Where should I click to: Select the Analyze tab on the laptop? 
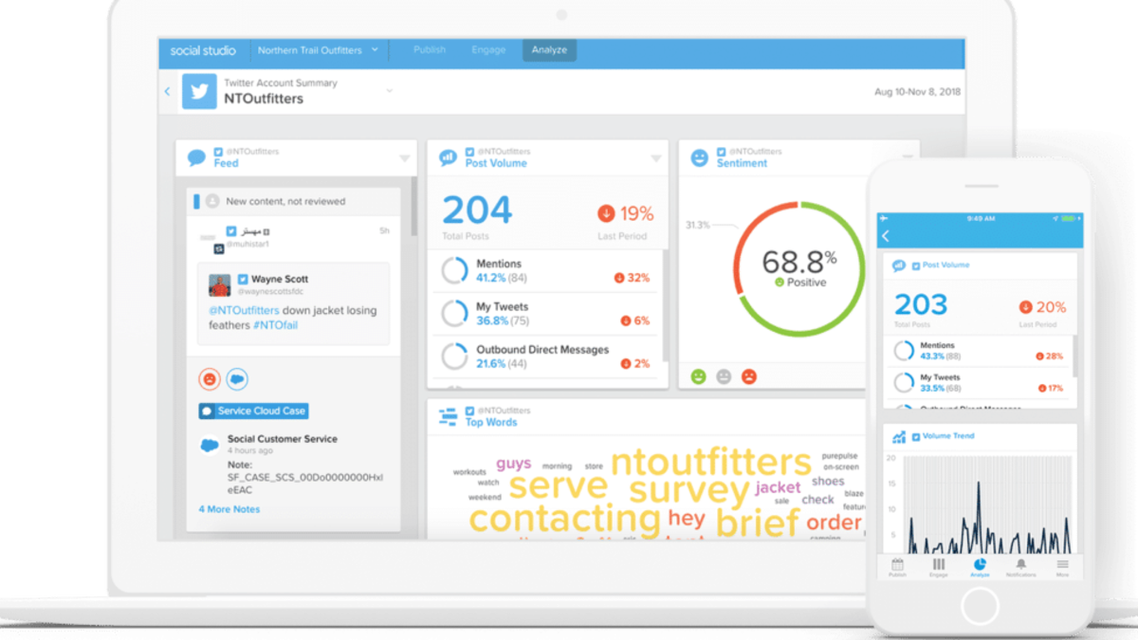tap(549, 50)
